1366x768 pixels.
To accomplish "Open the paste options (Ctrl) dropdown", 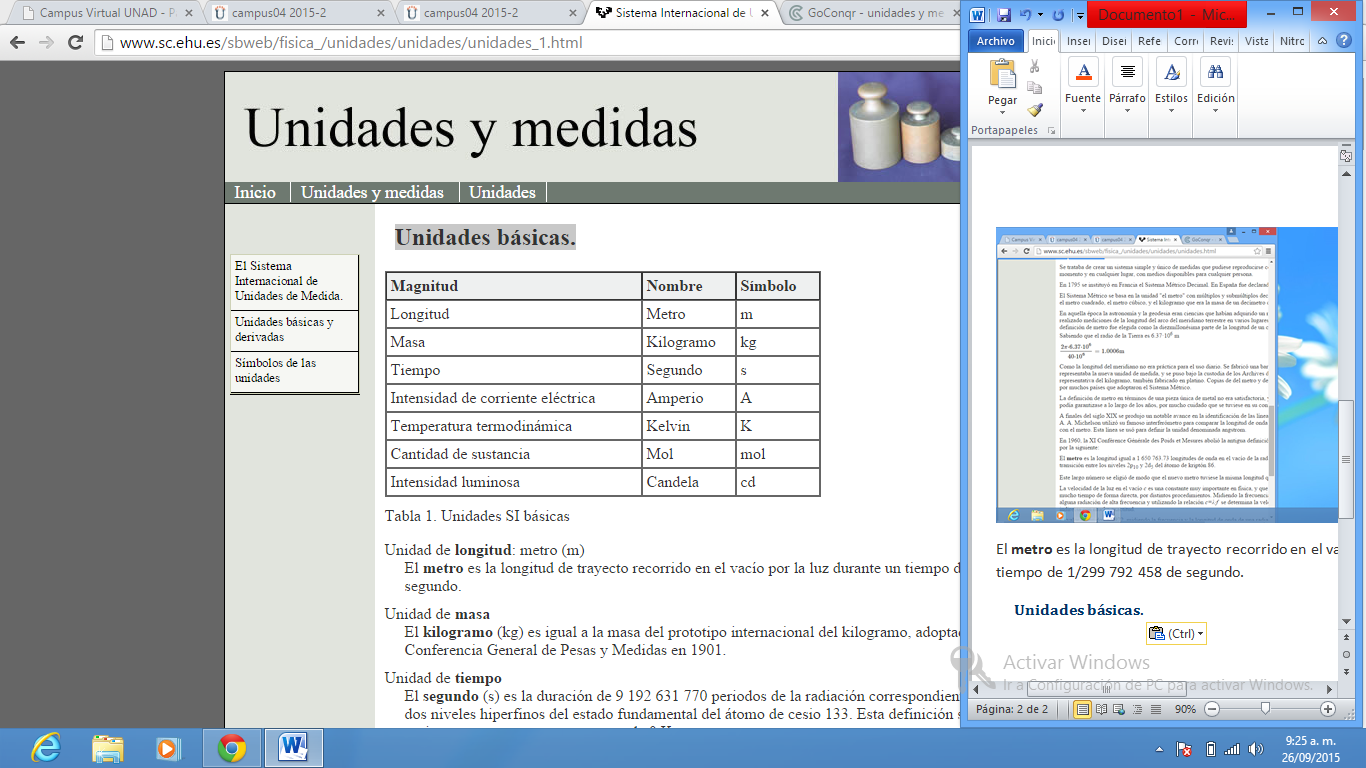I will (1176, 633).
